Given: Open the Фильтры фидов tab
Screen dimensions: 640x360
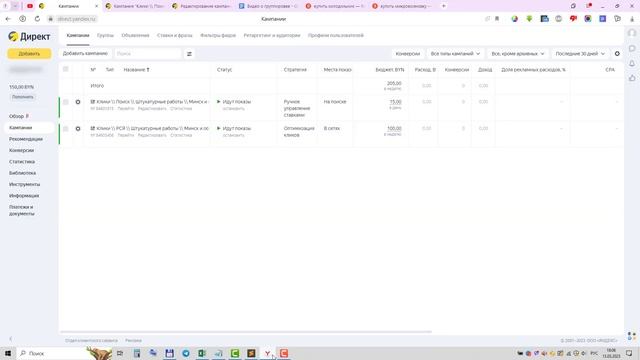Looking at the screenshot, I should [x=218, y=36].
